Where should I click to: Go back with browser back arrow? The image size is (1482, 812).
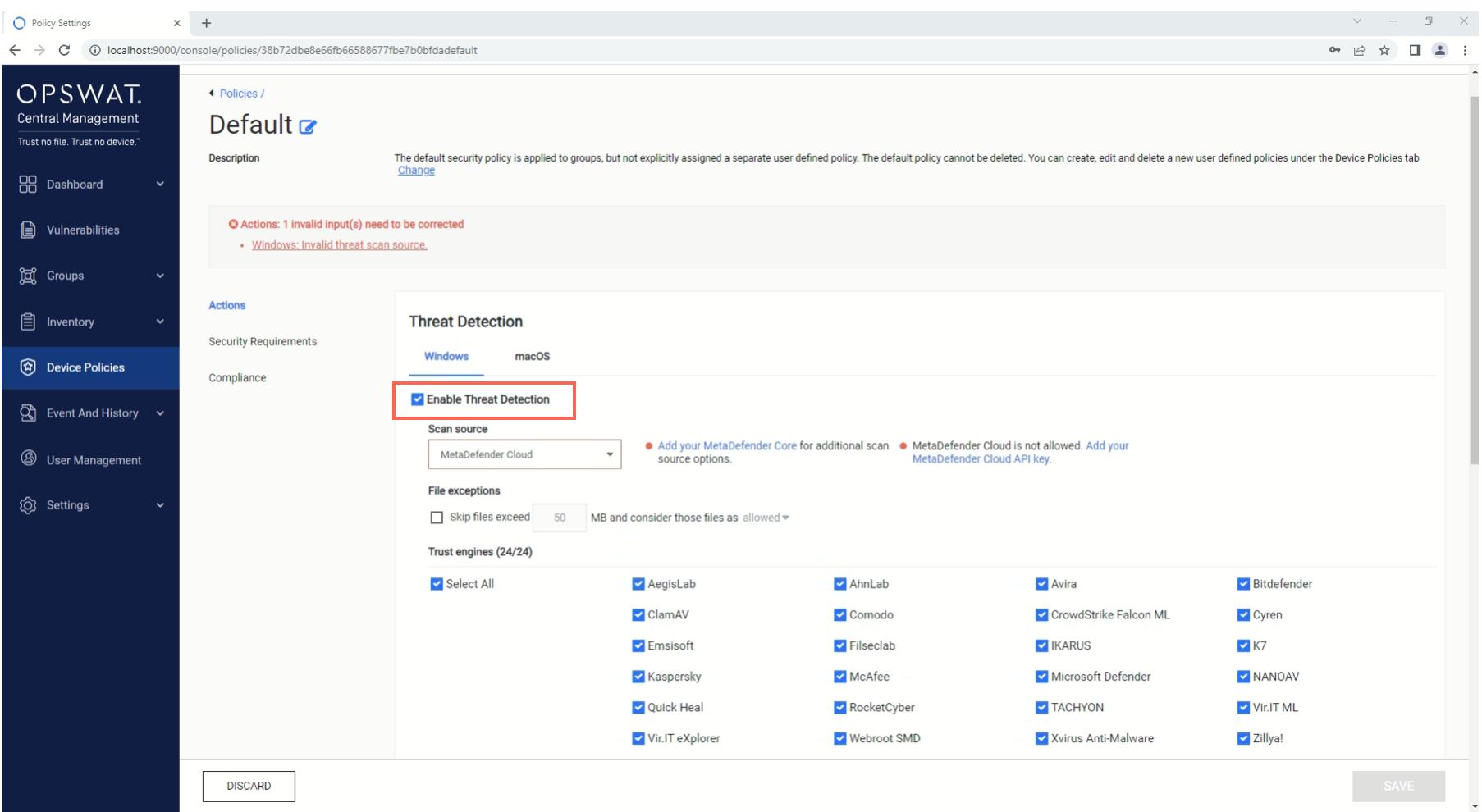pos(15,50)
